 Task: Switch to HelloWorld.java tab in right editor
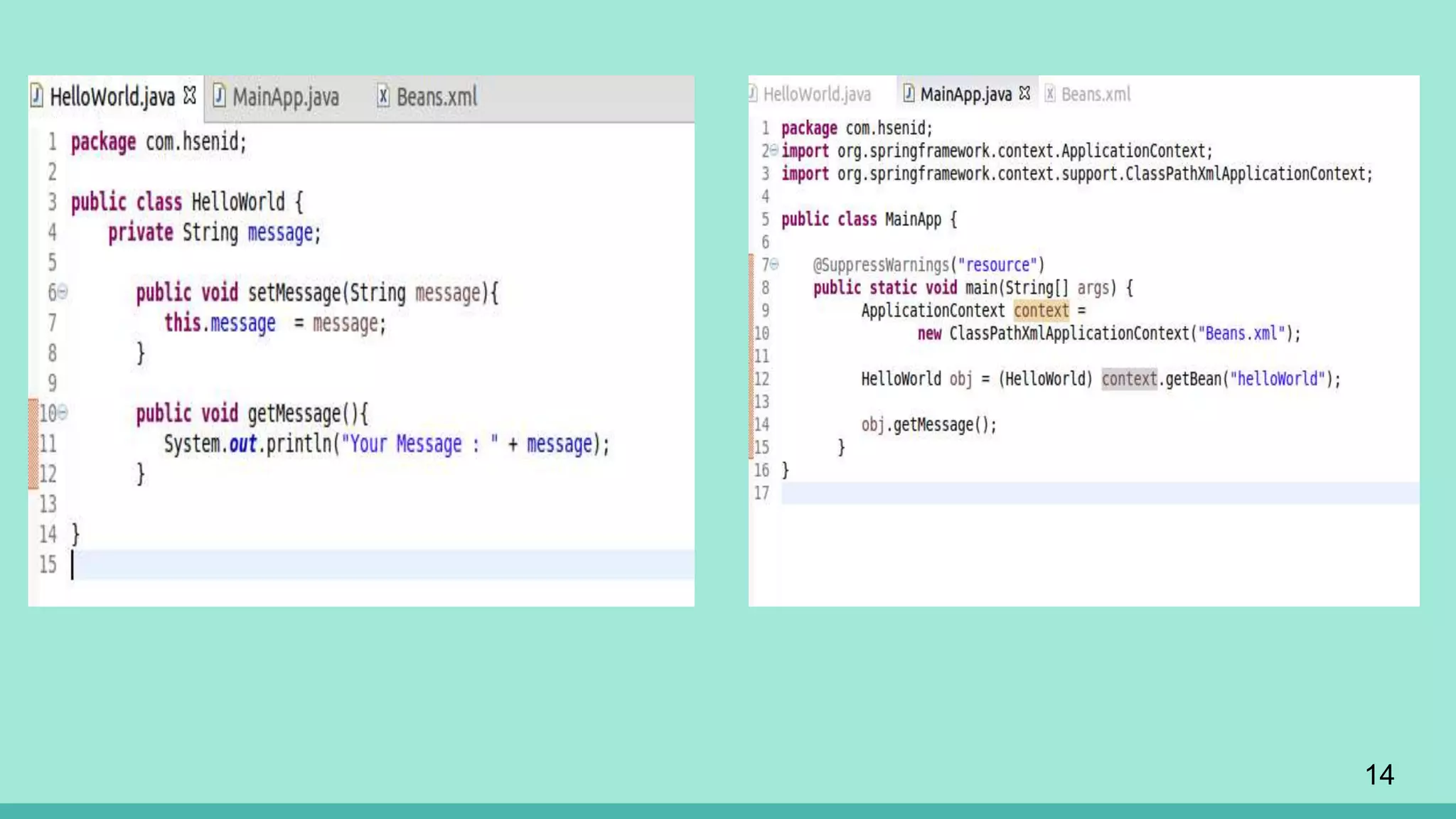point(816,94)
